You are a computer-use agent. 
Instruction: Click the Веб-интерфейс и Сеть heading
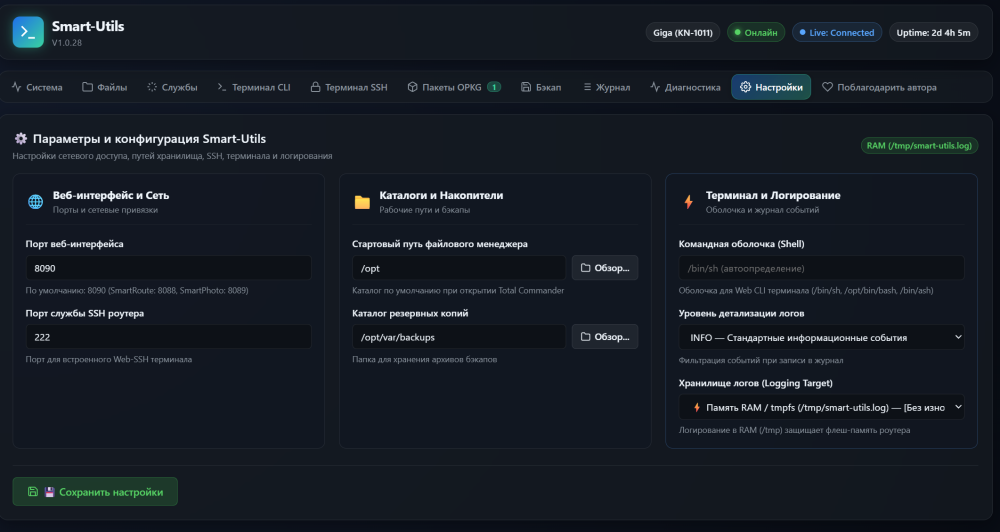(x=111, y=195)
